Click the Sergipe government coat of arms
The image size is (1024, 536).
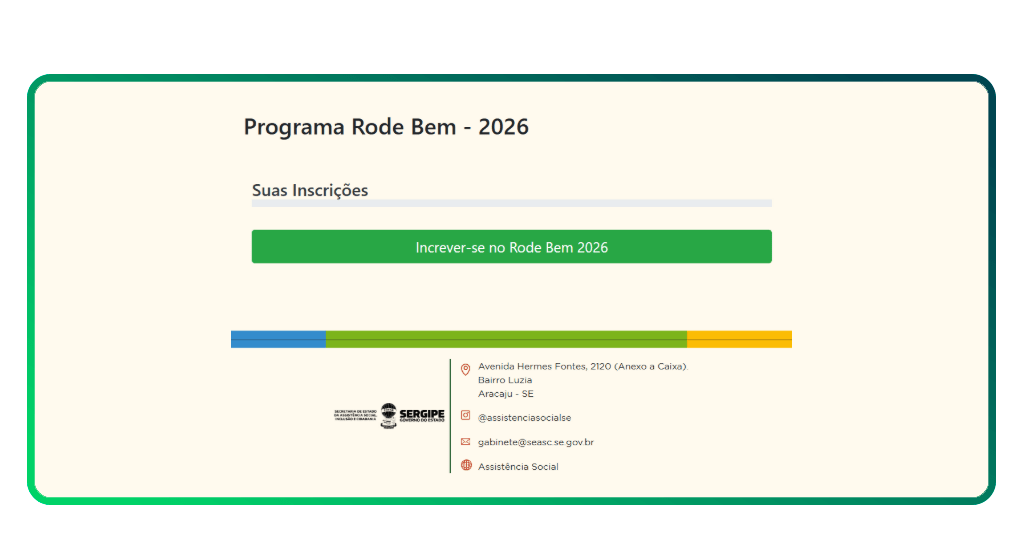click(388, 416)
